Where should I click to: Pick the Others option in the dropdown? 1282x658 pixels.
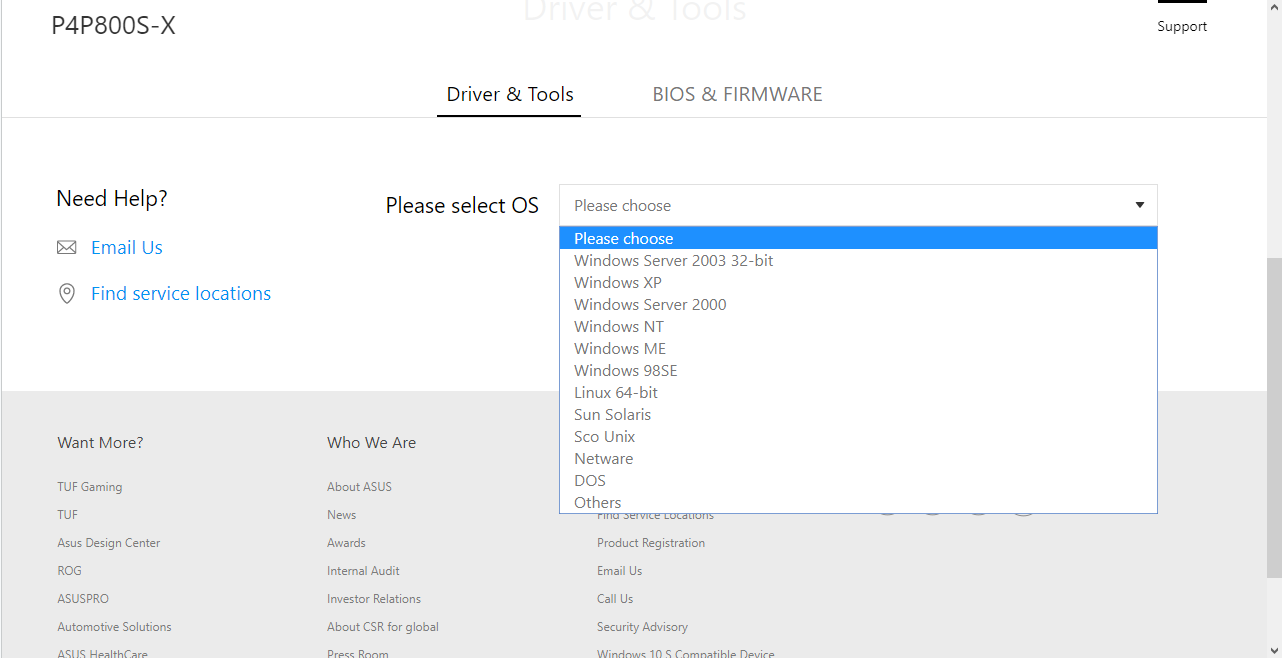(x=598, y=502)
